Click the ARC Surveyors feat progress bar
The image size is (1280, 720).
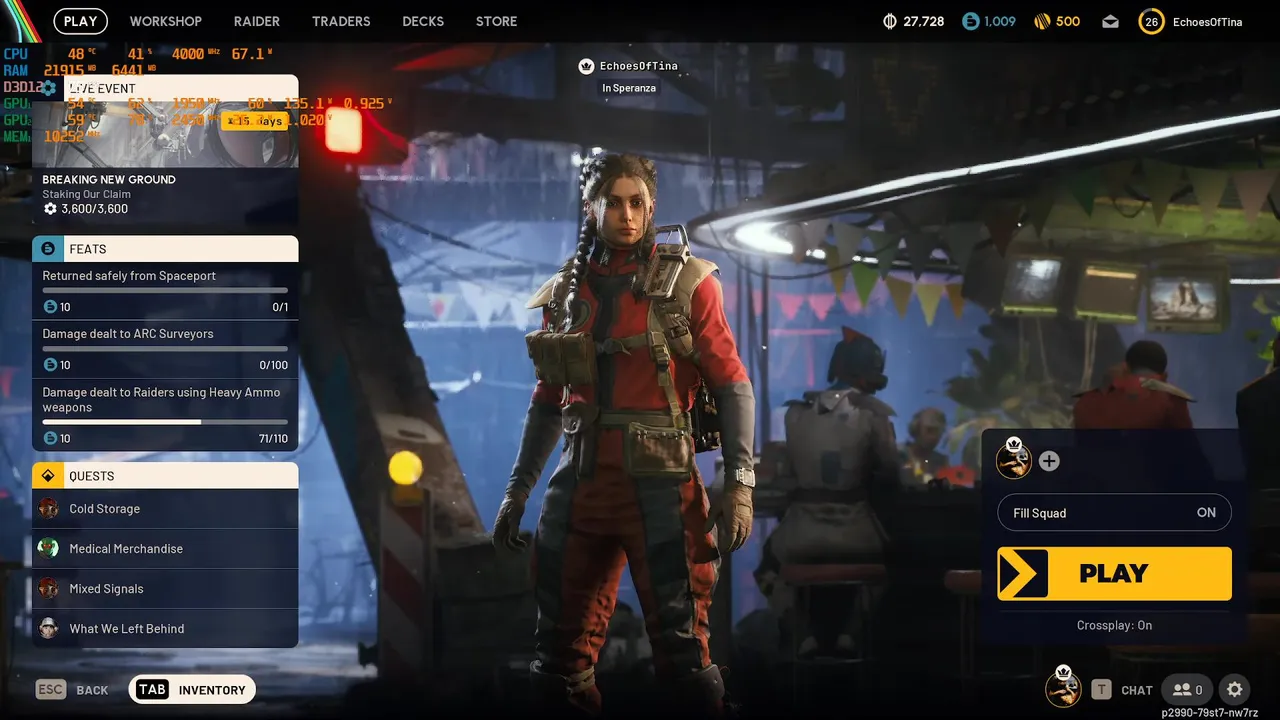pyautogui.click(x=165, y=349)
